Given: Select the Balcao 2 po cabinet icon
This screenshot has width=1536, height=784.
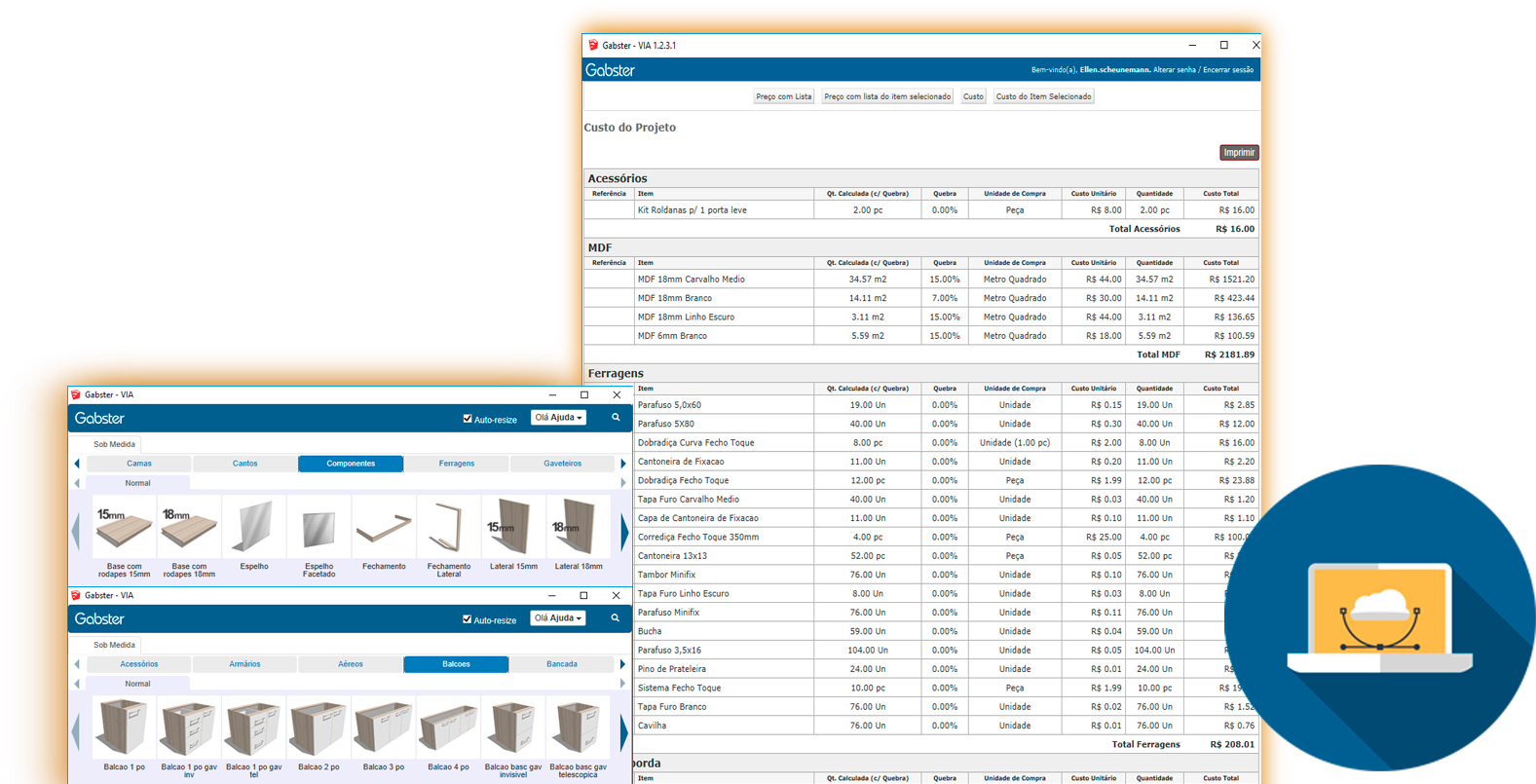Looking at the screenshot, I should coord(318,729).
